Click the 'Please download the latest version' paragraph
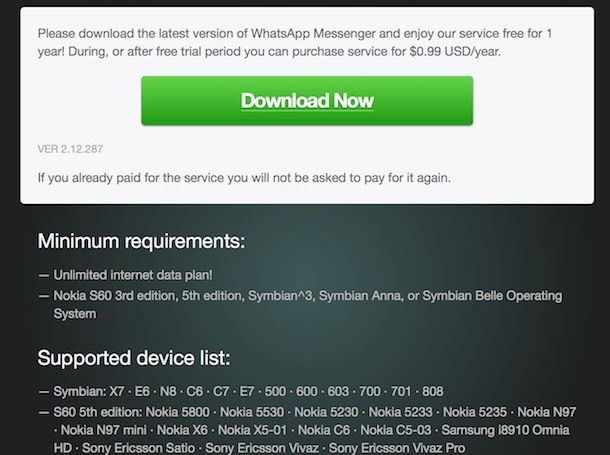 pyautogui.click(x=295, y=42)
